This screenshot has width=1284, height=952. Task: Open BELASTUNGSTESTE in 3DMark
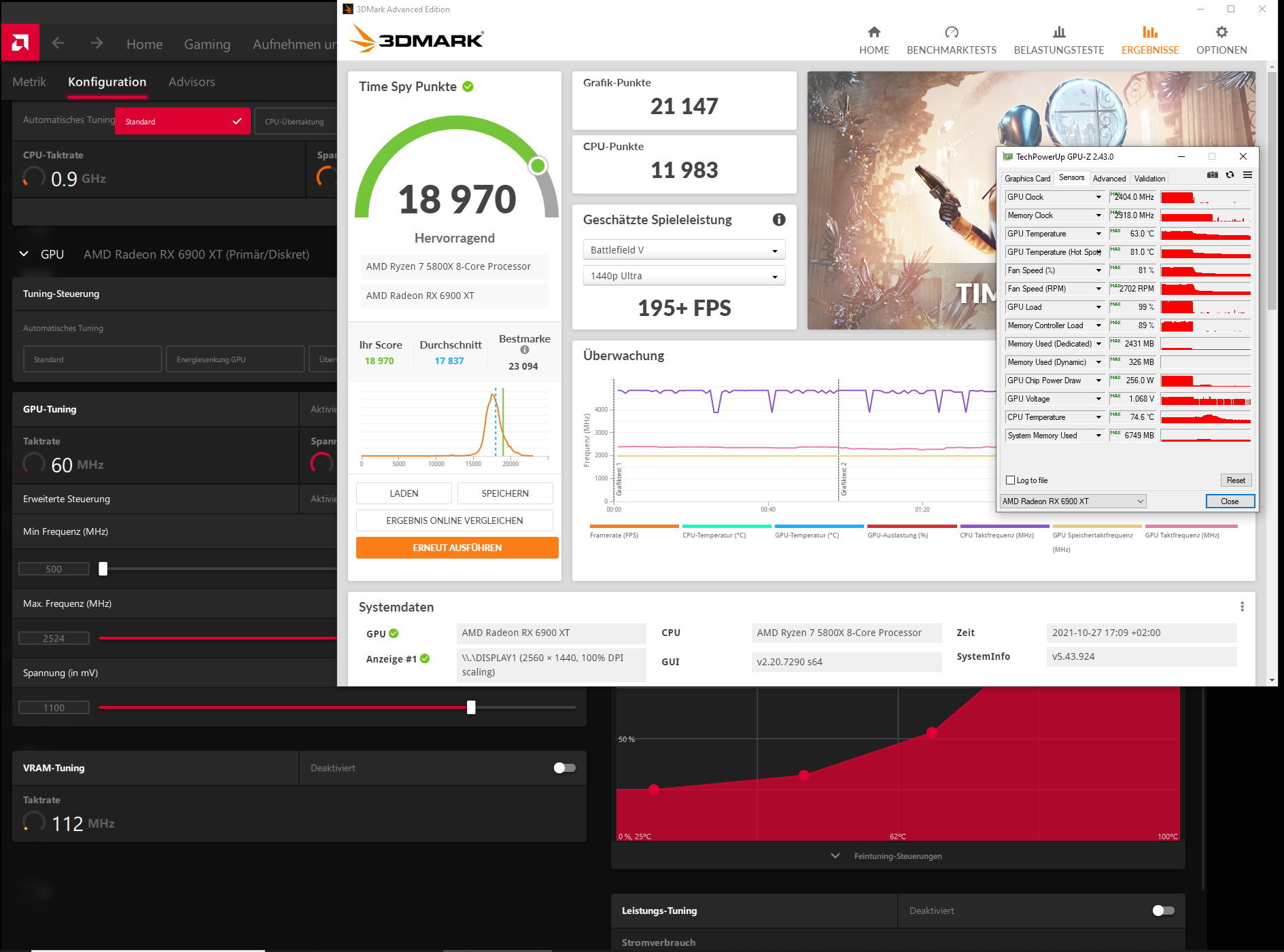[x=1059, y=40]
